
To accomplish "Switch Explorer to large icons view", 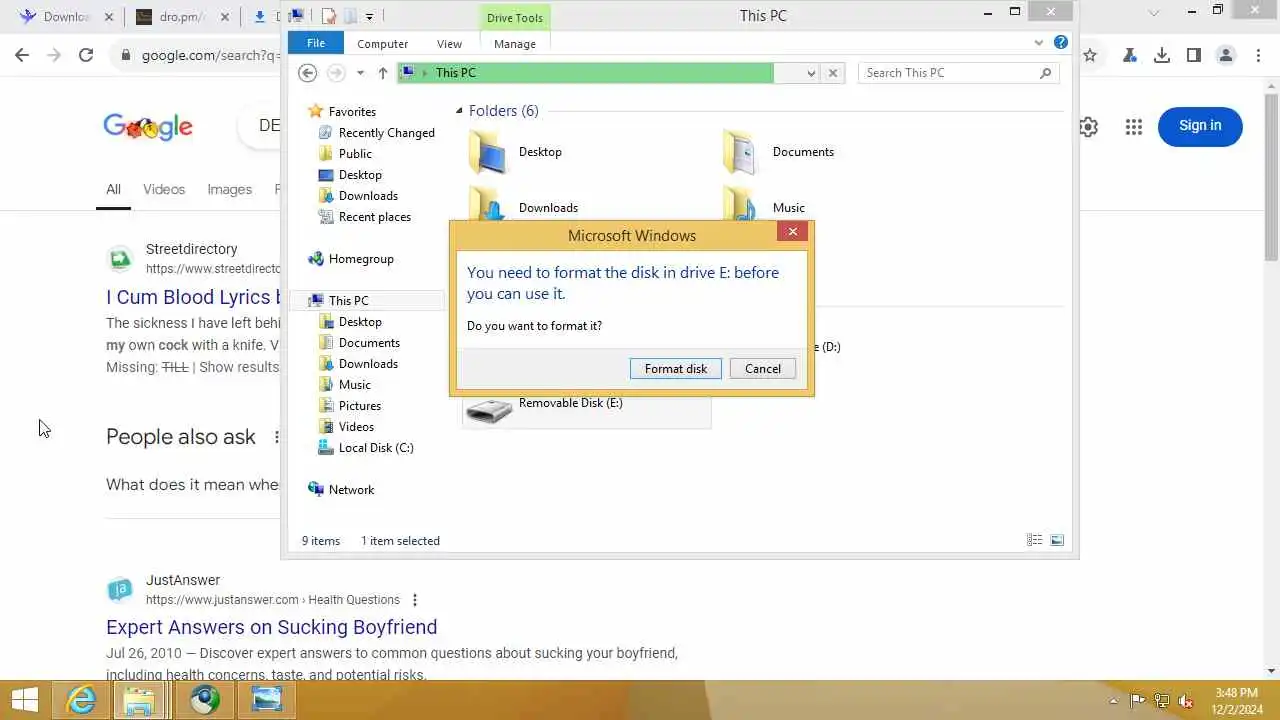I will 1057,540.
